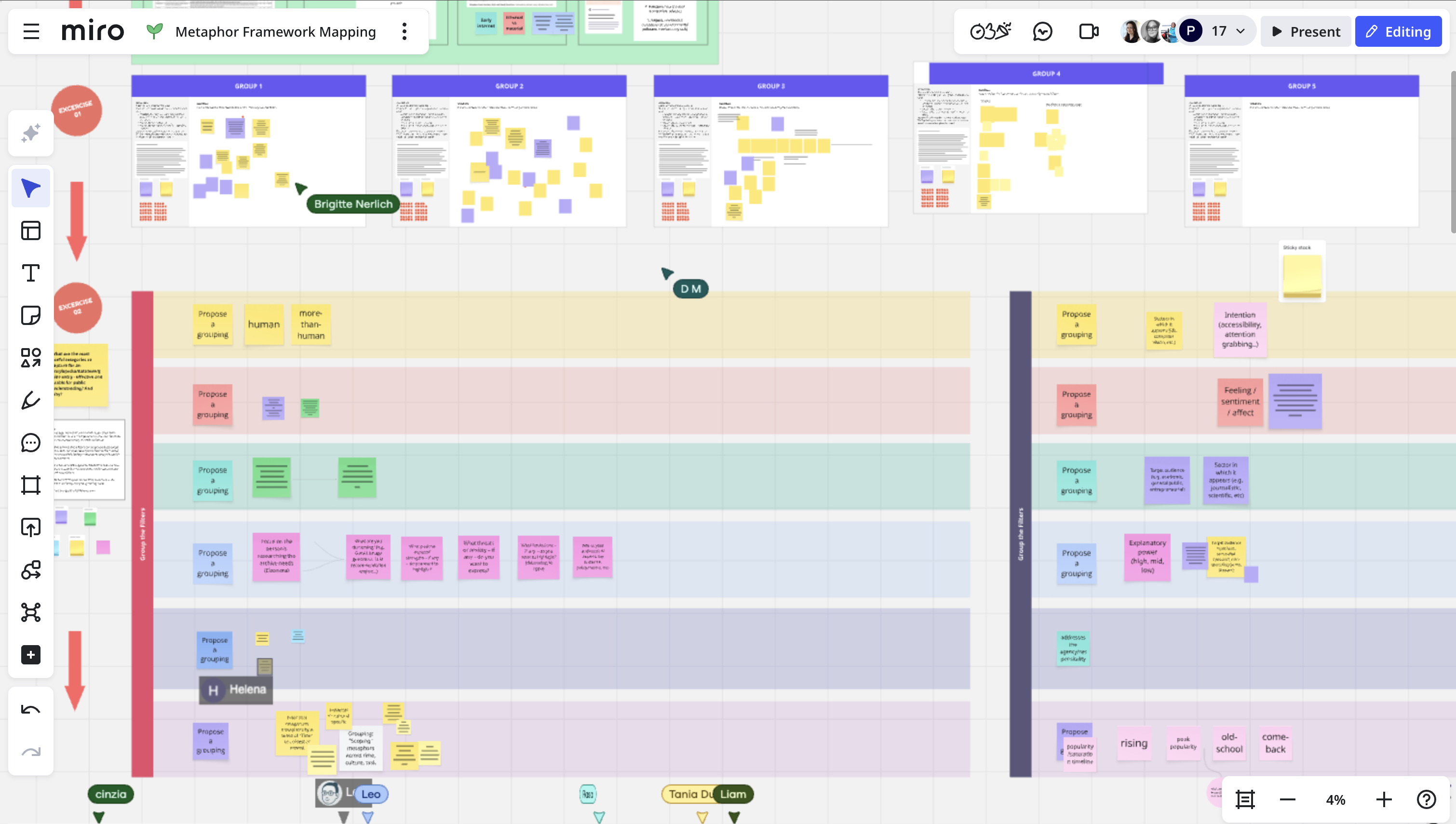Select the Text tool
Viewport: 1456px width, 824px height.
30,273
